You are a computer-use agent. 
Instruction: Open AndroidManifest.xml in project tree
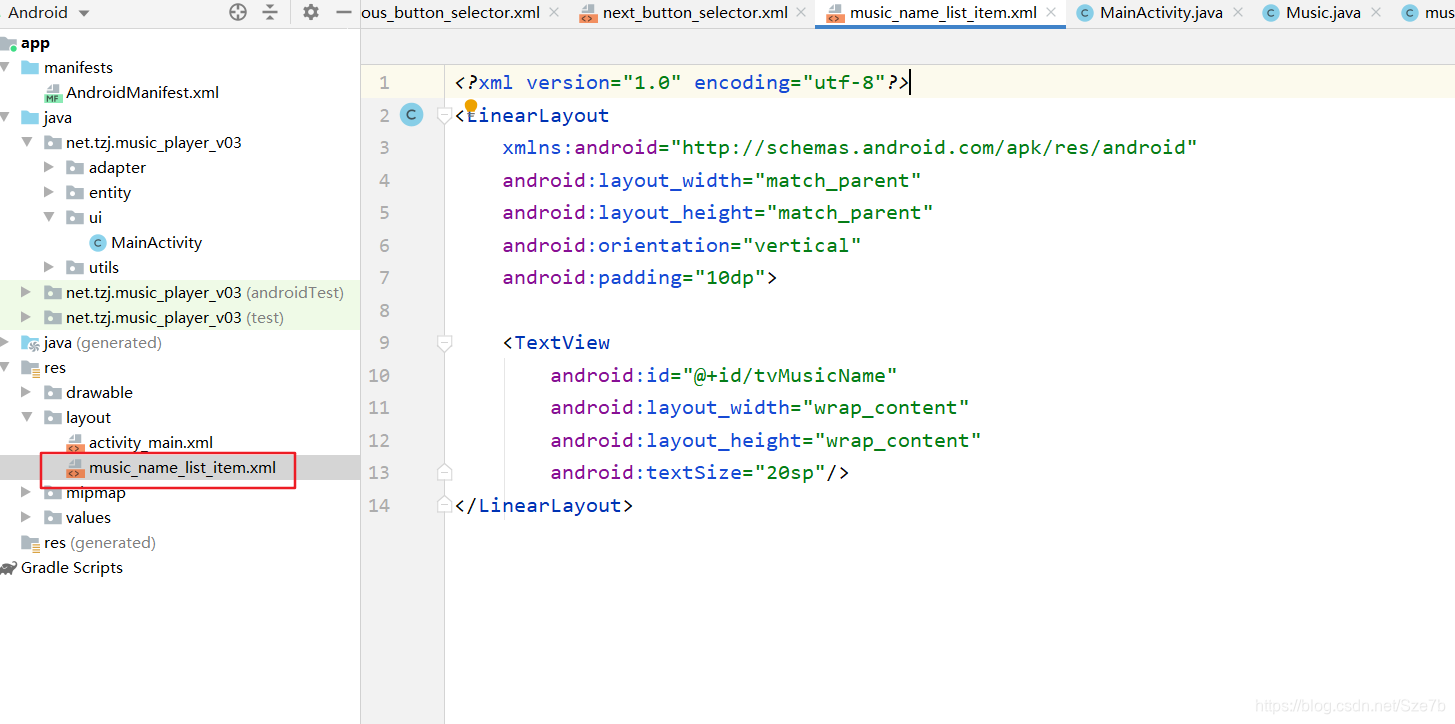[x=142, y=92]
